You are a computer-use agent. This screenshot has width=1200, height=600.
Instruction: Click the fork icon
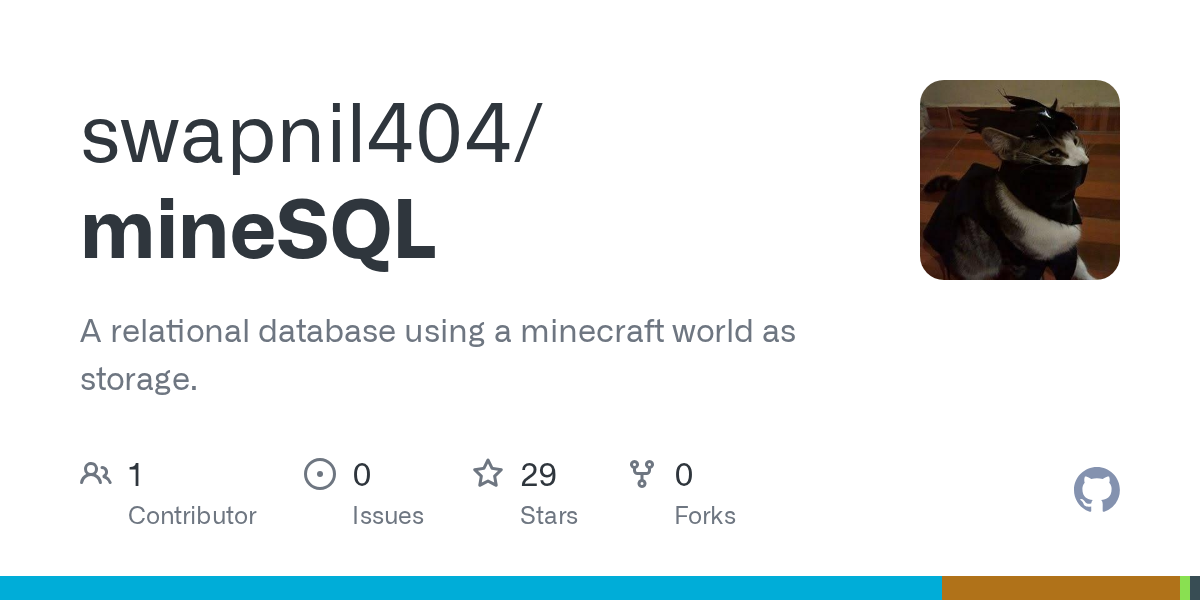[642, 473]
